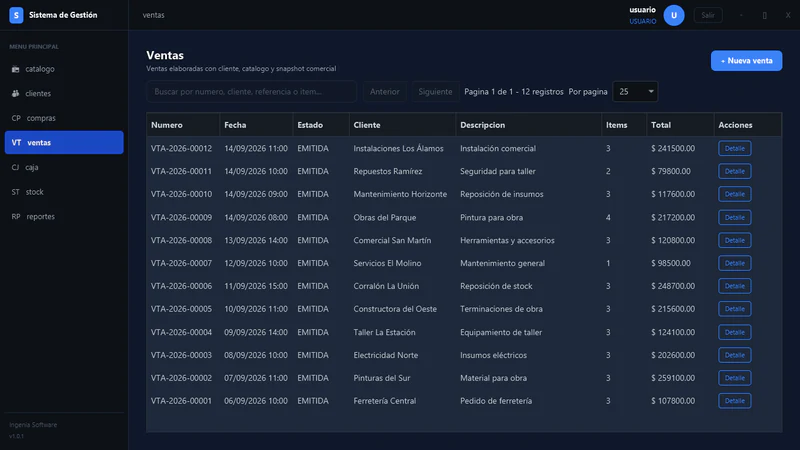Click the clientes sidebar icon
This screenshot has width=800, height=450.
[x=15, y=93]
